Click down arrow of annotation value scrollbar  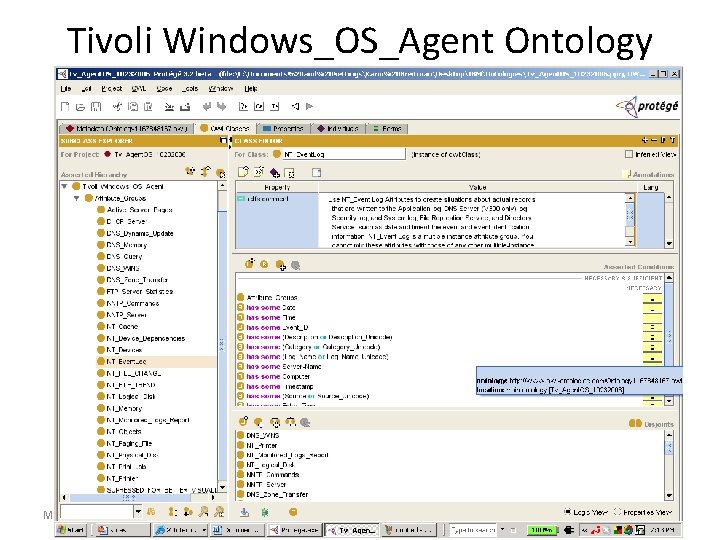tap(630, 242)
